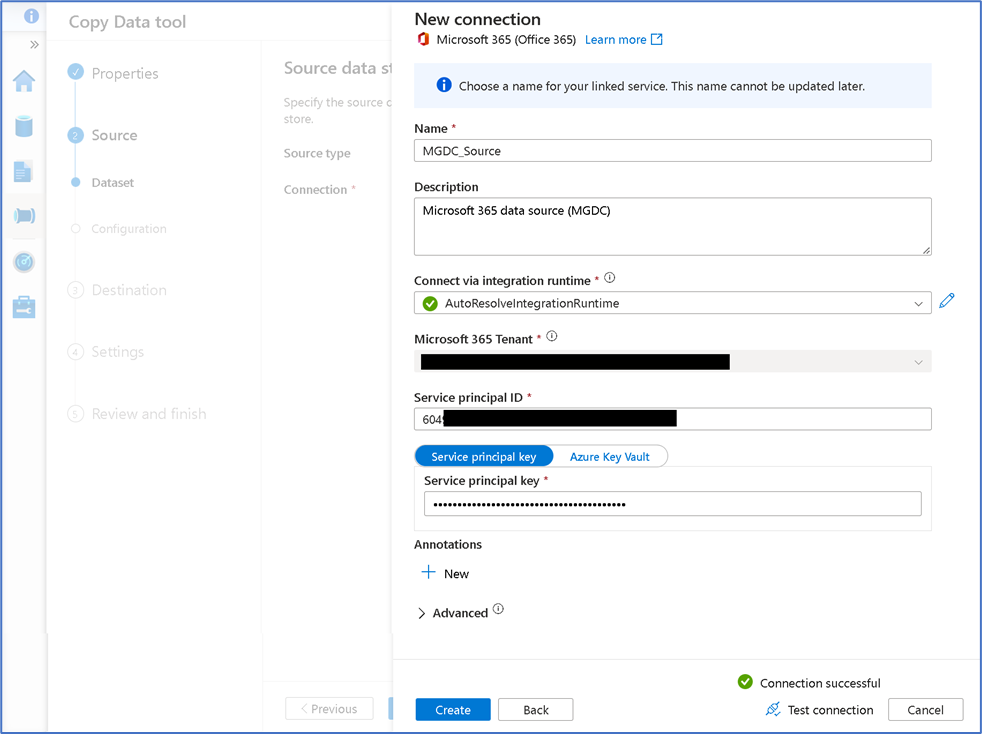The width and height of the screenshot is (982, 734).
Task: Click the Service principal ID field
Action: (673, 419)
